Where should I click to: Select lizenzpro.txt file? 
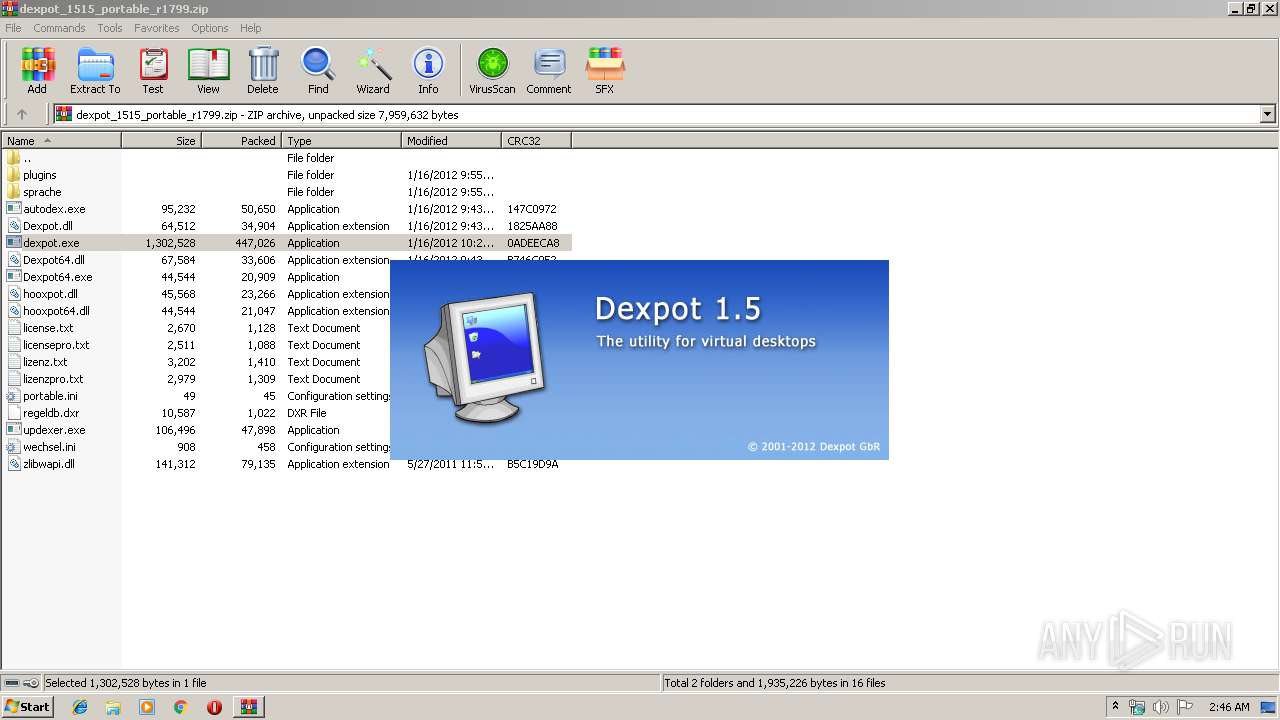(53, 379)
